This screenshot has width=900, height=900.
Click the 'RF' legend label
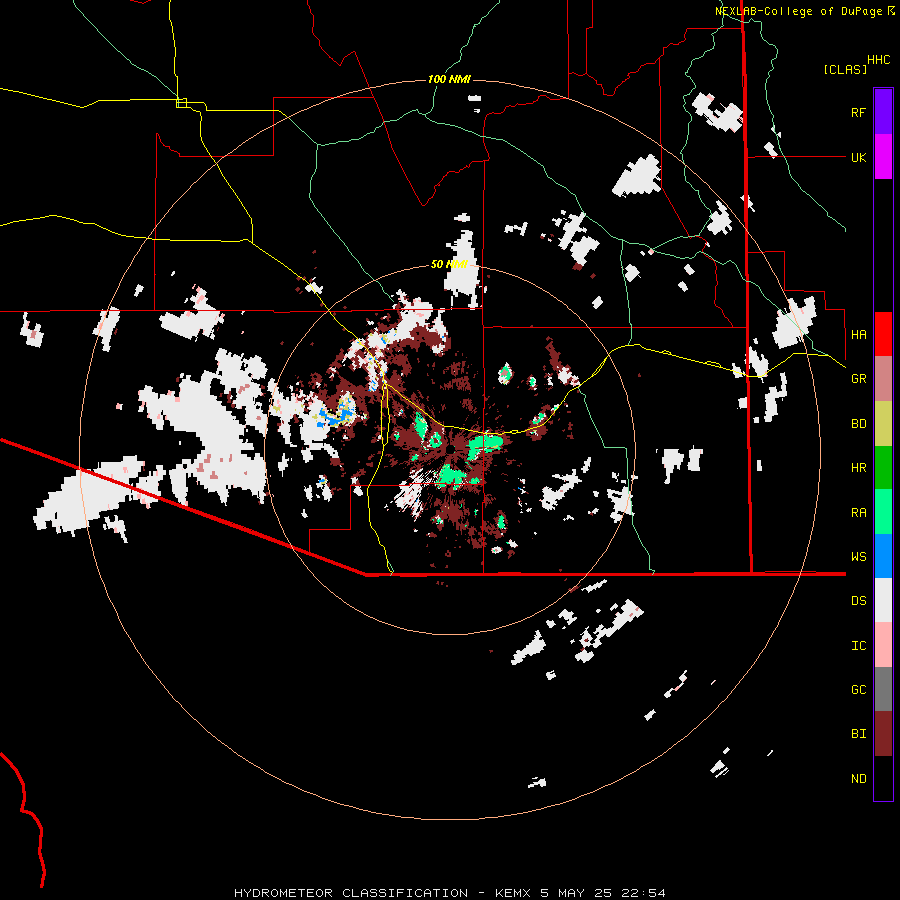(x=858, y=112)
